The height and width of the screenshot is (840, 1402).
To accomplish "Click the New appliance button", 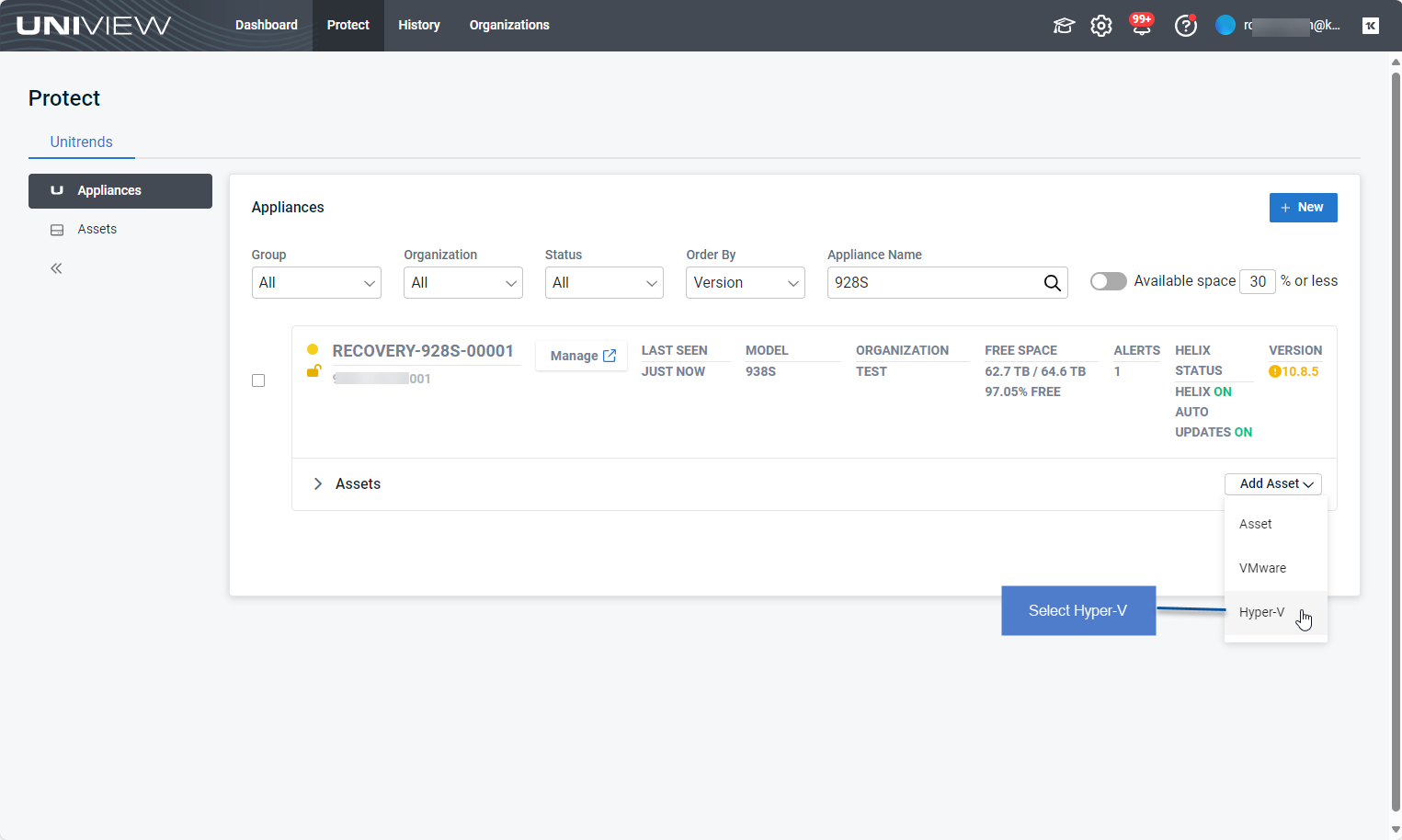I will tap(1303, 208).
